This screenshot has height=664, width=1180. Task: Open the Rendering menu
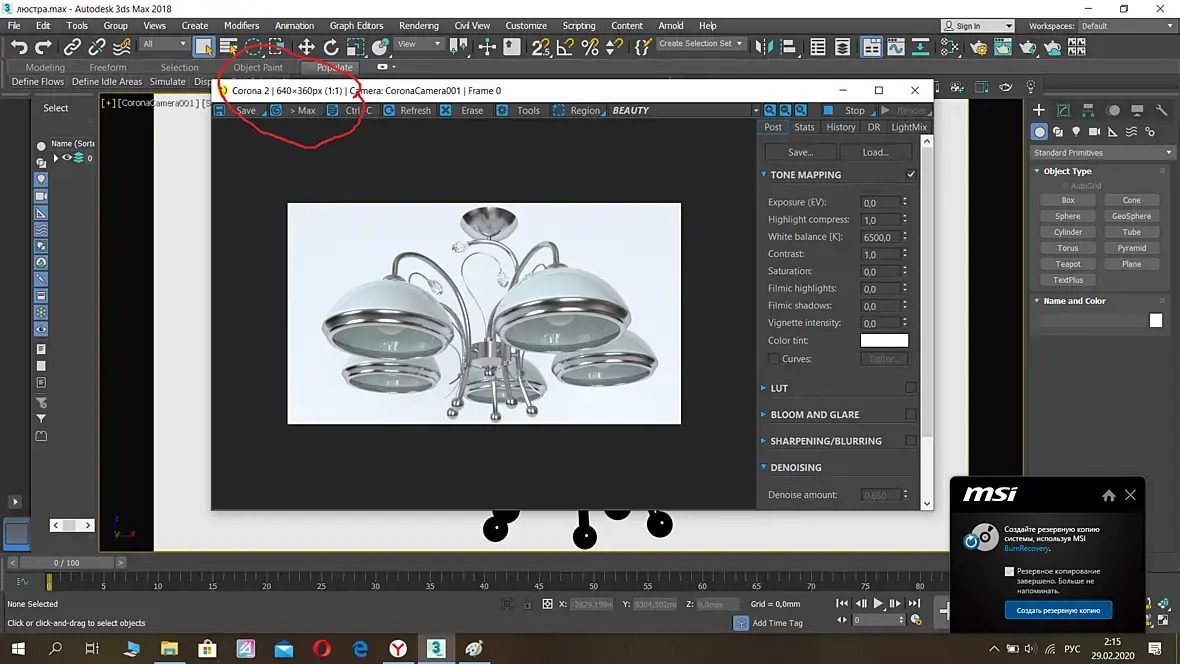(418, 26)
